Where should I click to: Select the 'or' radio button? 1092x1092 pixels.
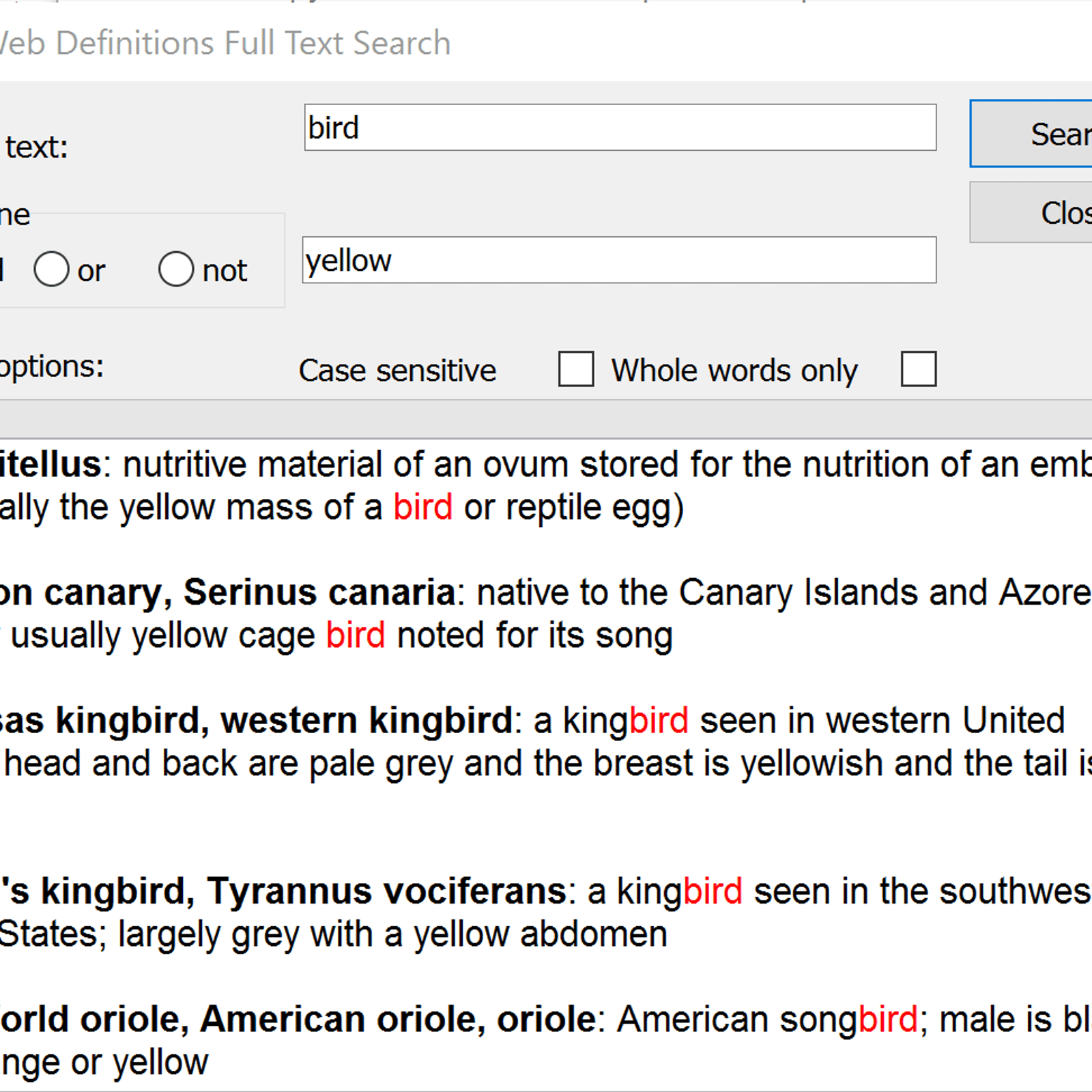click(52, 269)
